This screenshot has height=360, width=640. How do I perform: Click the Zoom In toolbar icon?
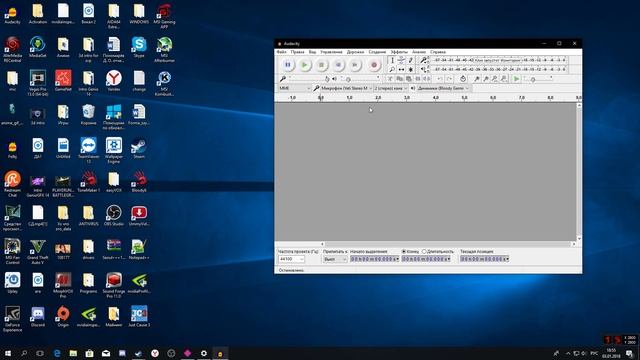[476, 79]
